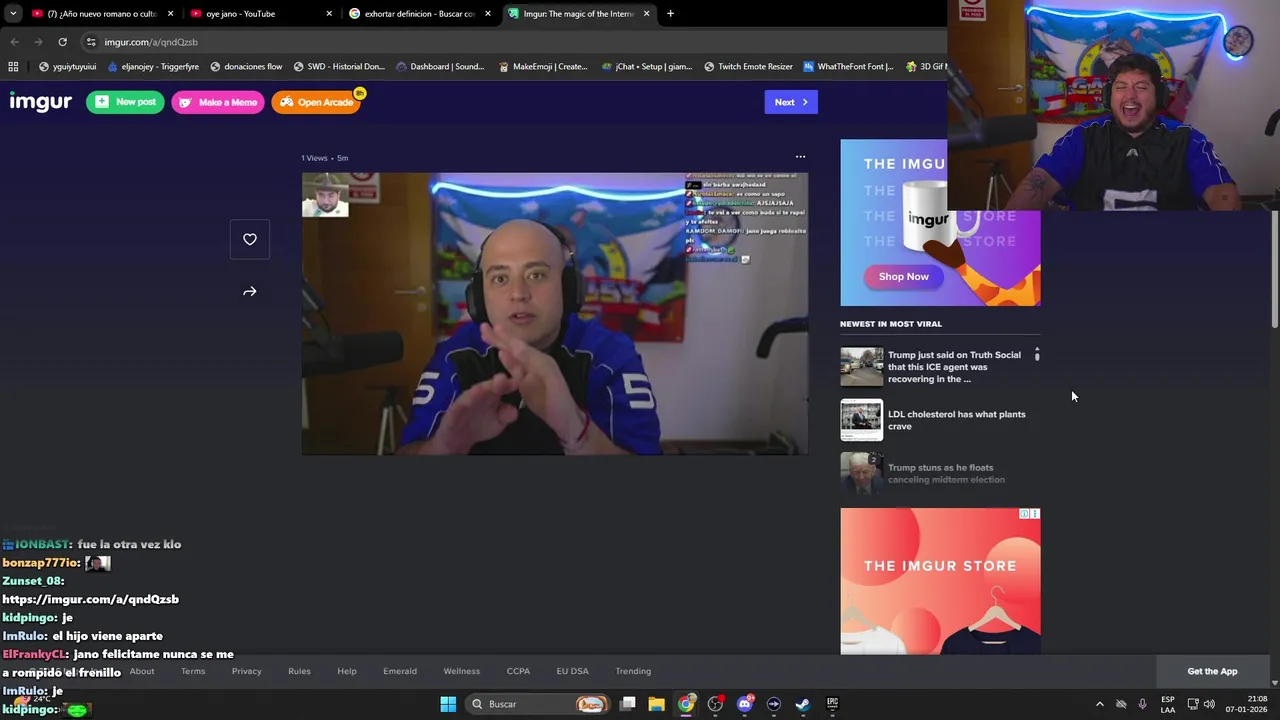Open the WhatTheFont Font bookmark
This screenshot has width=1280, height=720.
point(848,67)
